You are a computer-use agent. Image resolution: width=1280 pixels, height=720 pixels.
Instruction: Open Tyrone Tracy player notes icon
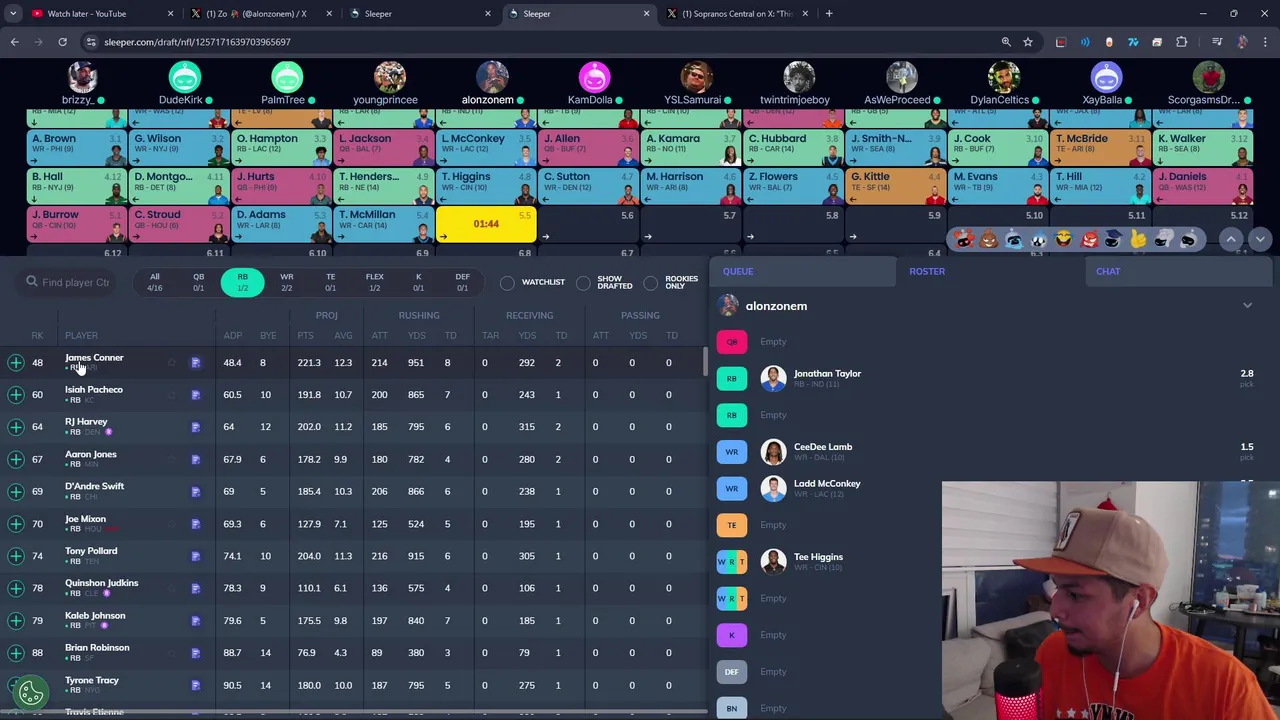coord(196,685)
